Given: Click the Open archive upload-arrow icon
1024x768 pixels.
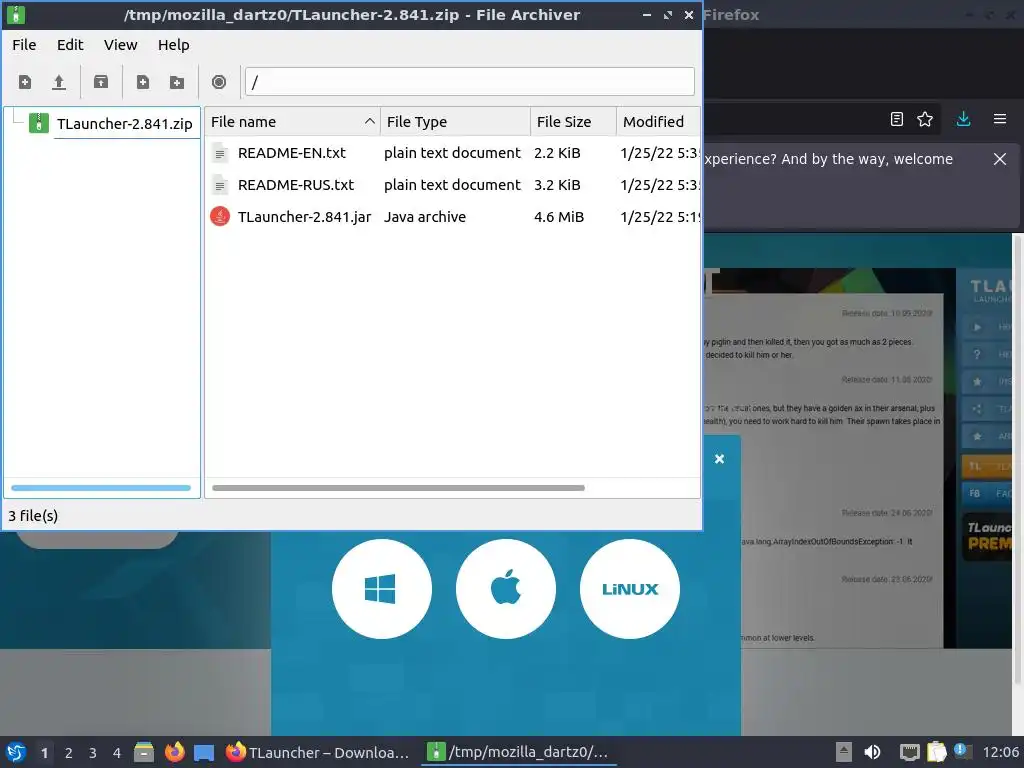Looking at the screenshot, I should point(59,82).
